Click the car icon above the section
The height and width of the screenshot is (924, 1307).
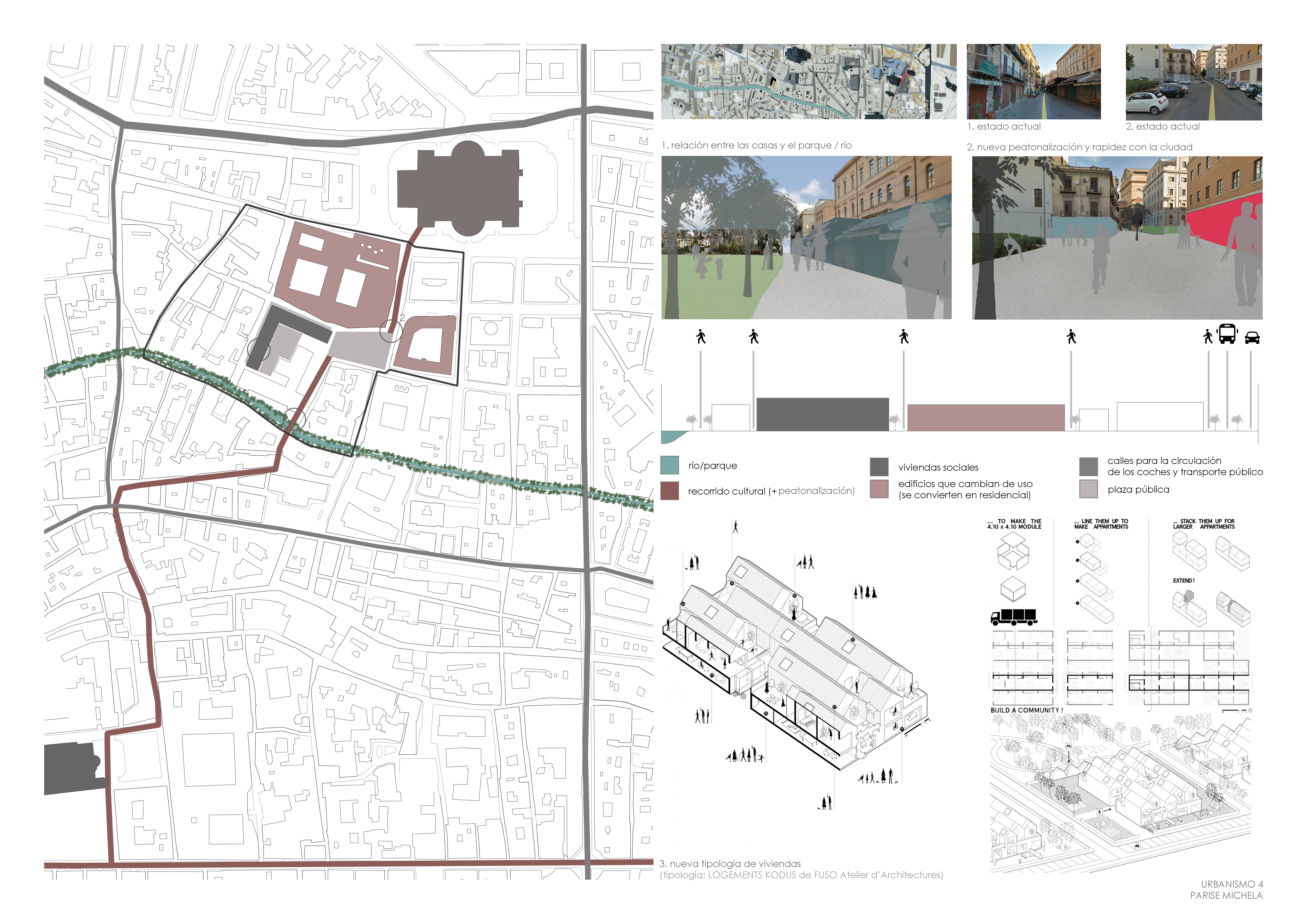point(1252,338)
